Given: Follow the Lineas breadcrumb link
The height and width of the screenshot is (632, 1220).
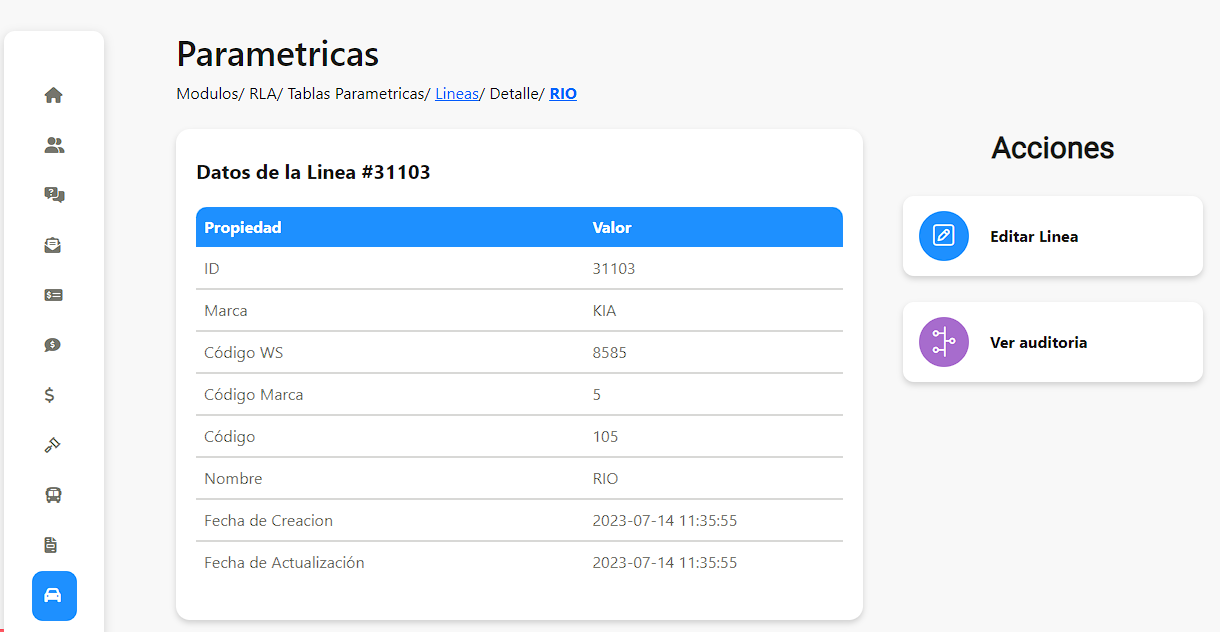Looking at the screenshot, I should point(456,94).
